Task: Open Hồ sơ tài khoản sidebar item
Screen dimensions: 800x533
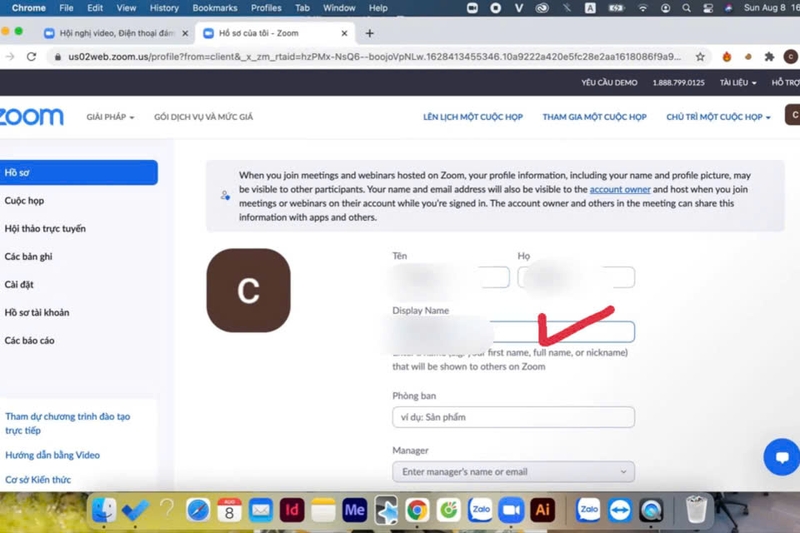Action: pos(37,313)
